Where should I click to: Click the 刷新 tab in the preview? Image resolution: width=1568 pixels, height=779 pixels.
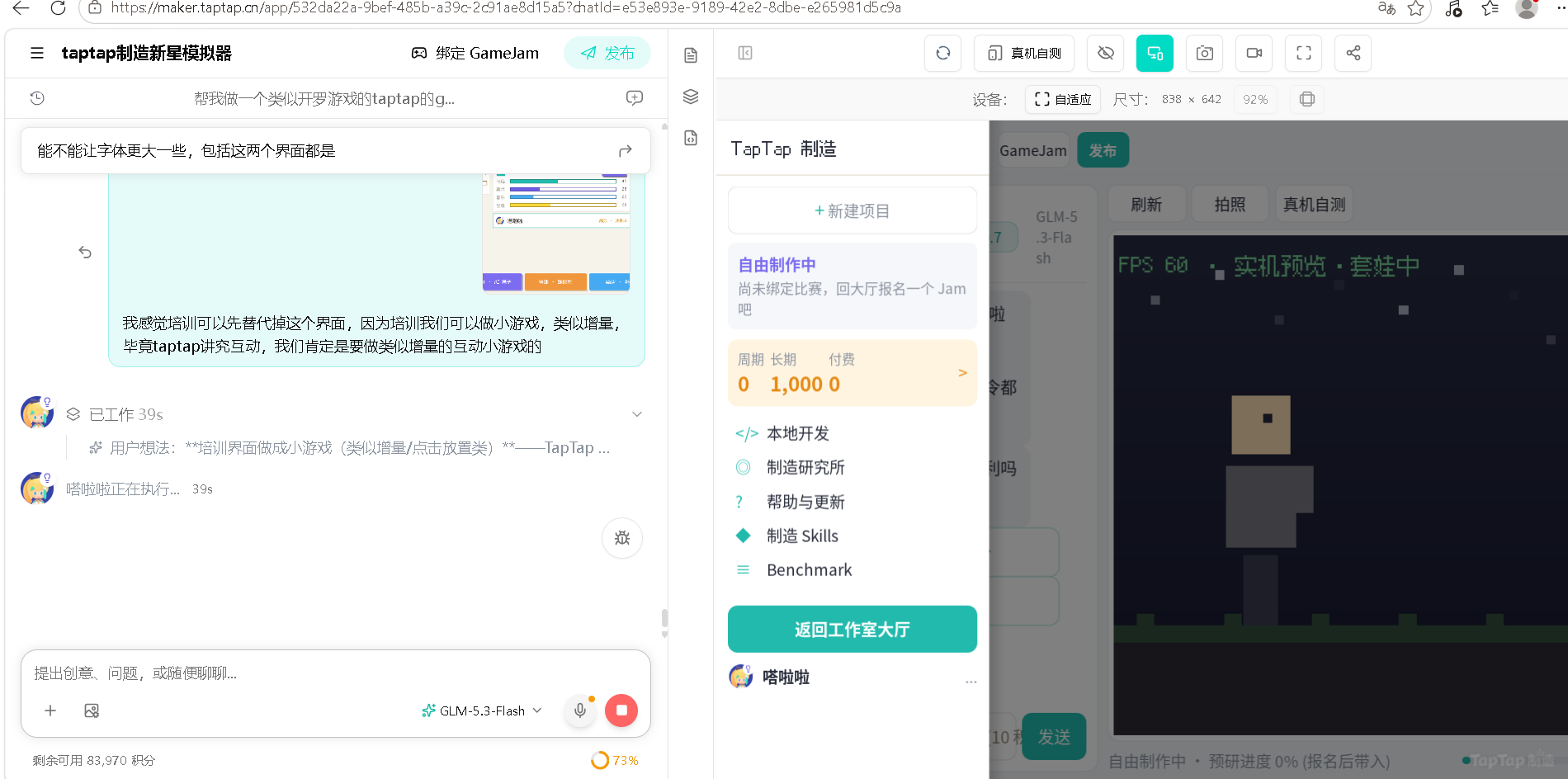click(1146, 204)
